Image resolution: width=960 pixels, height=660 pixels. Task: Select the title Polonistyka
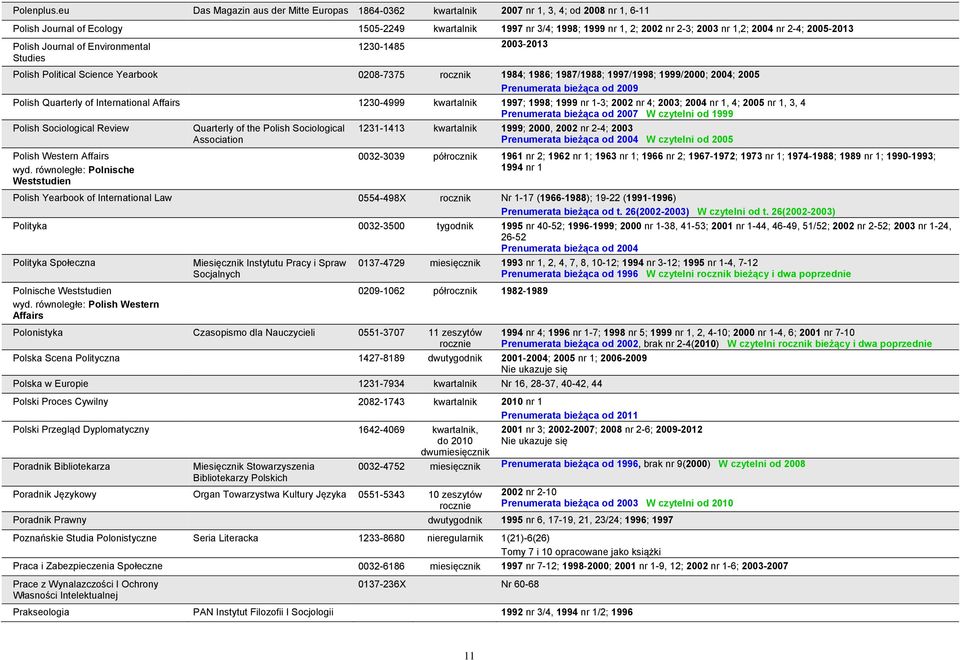click(x=37, y=333)
